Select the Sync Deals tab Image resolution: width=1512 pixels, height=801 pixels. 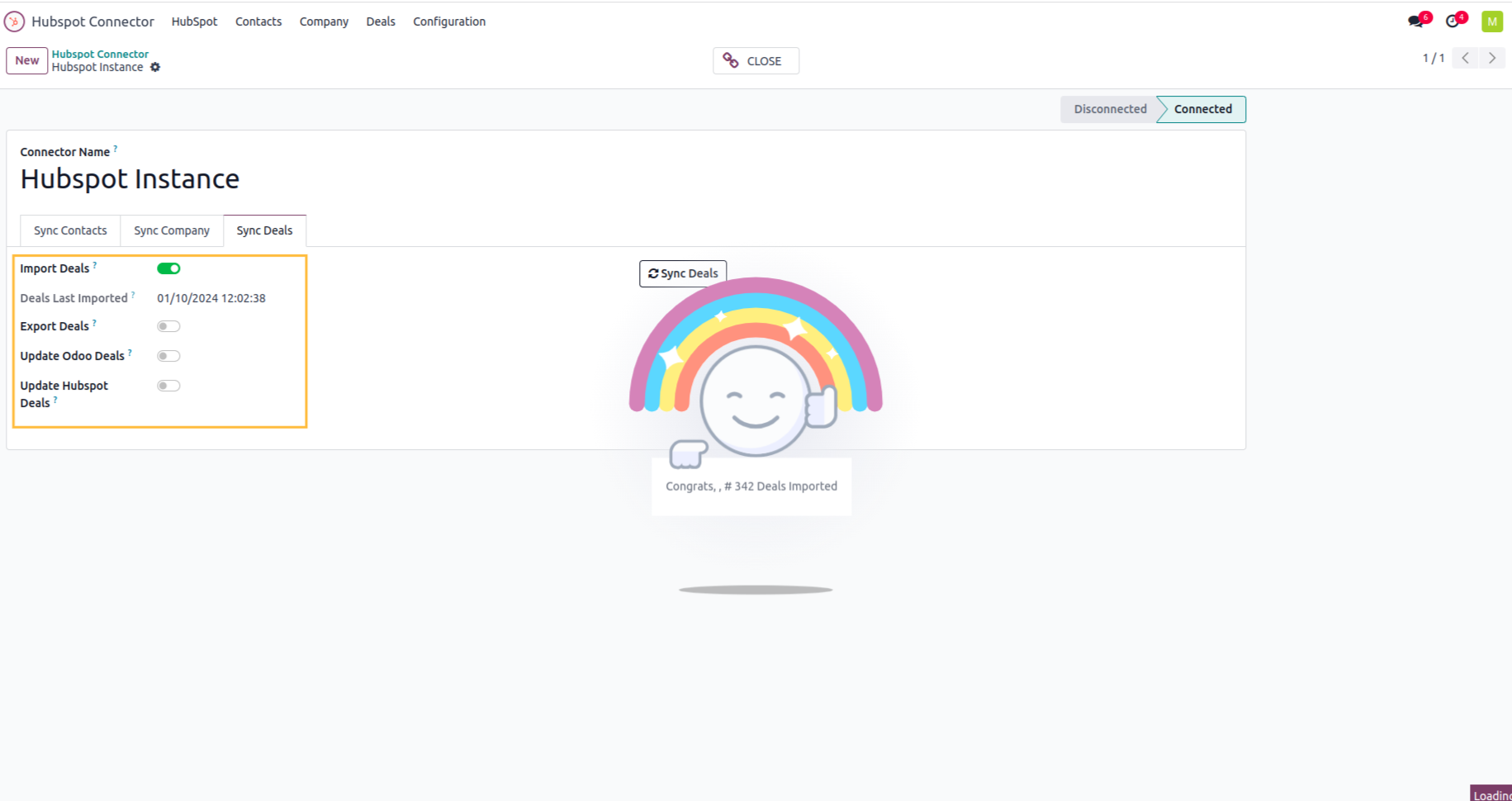pos(264,230)
